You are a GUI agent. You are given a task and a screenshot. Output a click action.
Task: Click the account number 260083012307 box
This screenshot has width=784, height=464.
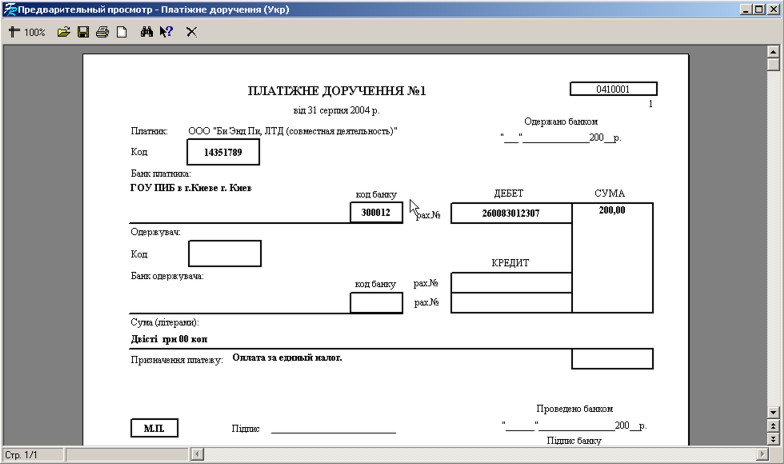(511, 213)
